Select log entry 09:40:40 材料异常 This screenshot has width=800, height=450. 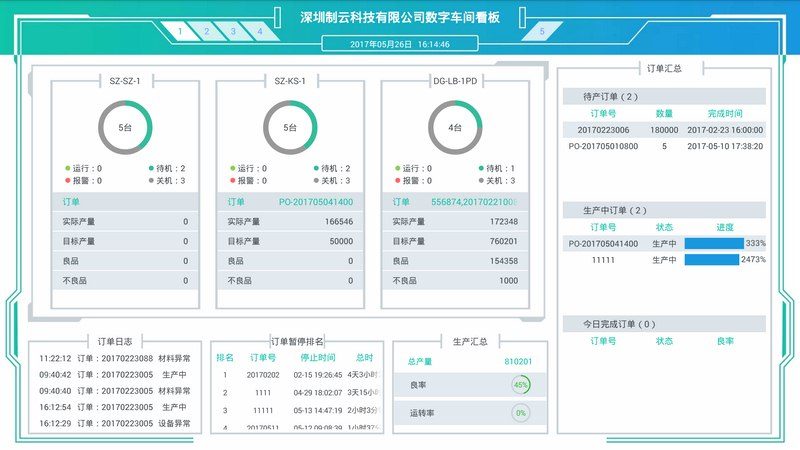click(x=115, y=391)
